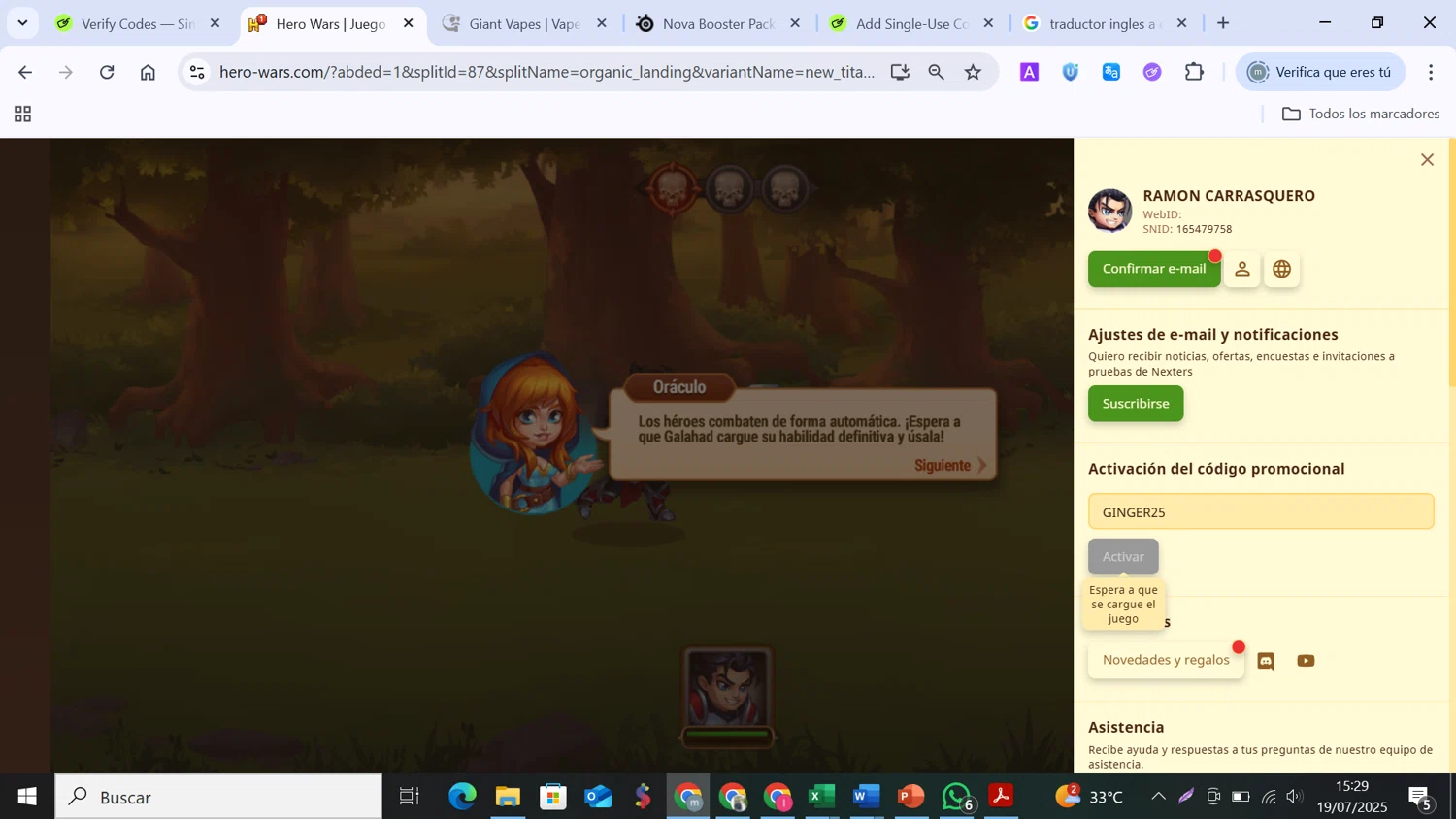This screenshot has height=819, width=1456.
Task: Open the profile person icon button
Action: 1241,269
